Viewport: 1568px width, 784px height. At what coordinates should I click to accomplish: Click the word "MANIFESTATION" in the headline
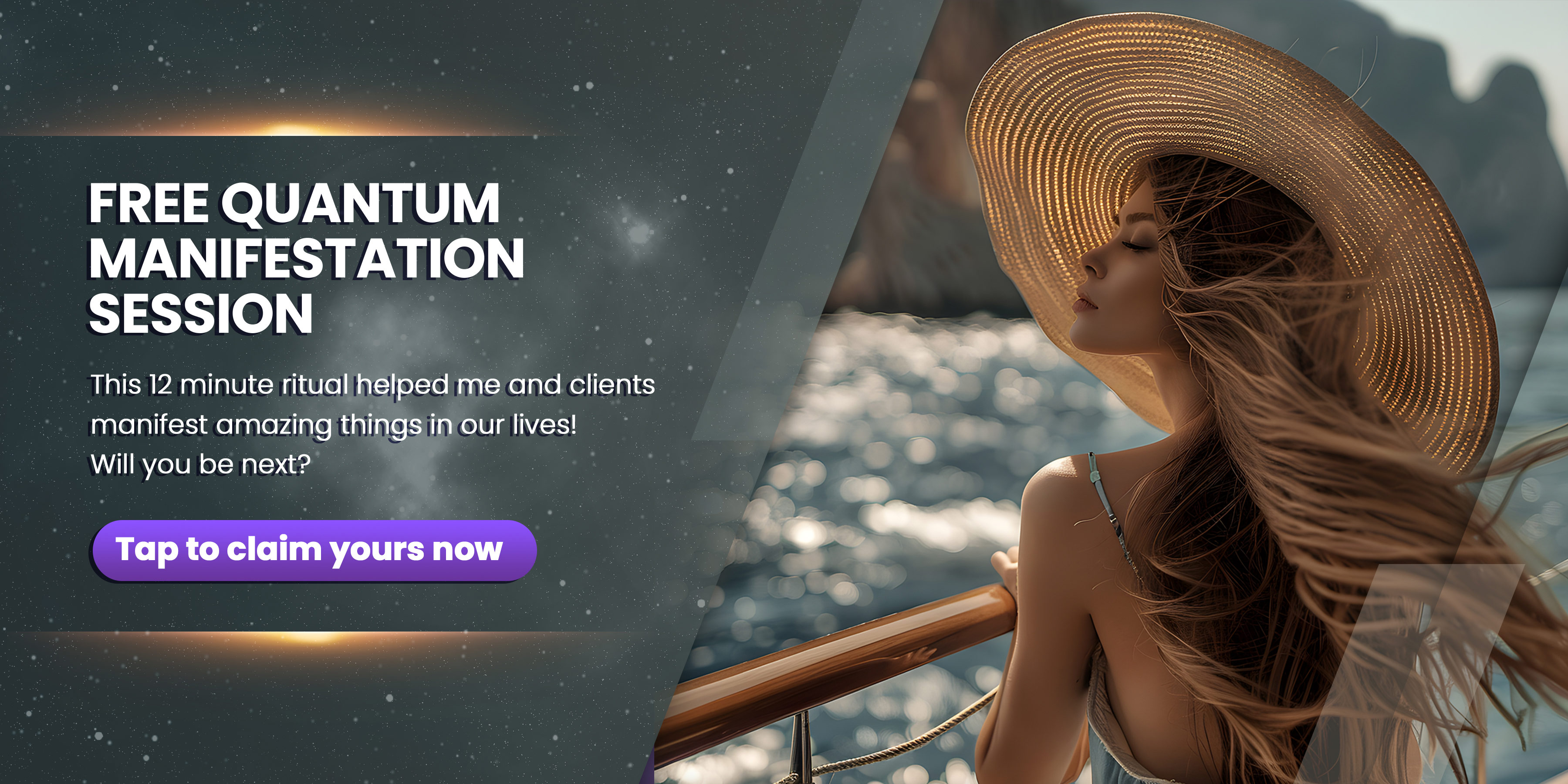click(306, 258)
